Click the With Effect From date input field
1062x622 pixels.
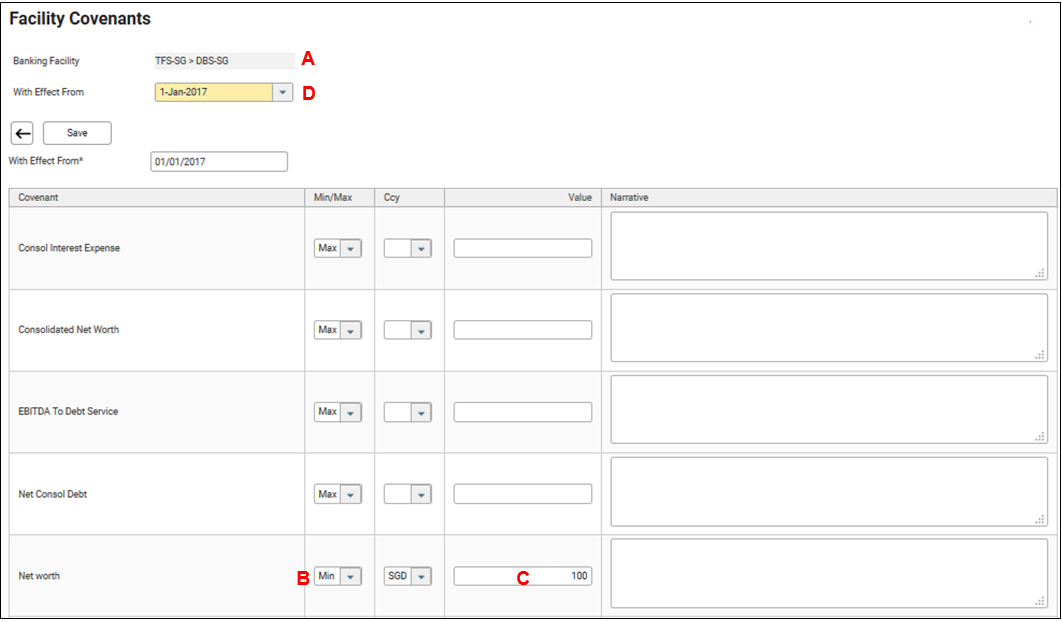pos(219,162)
